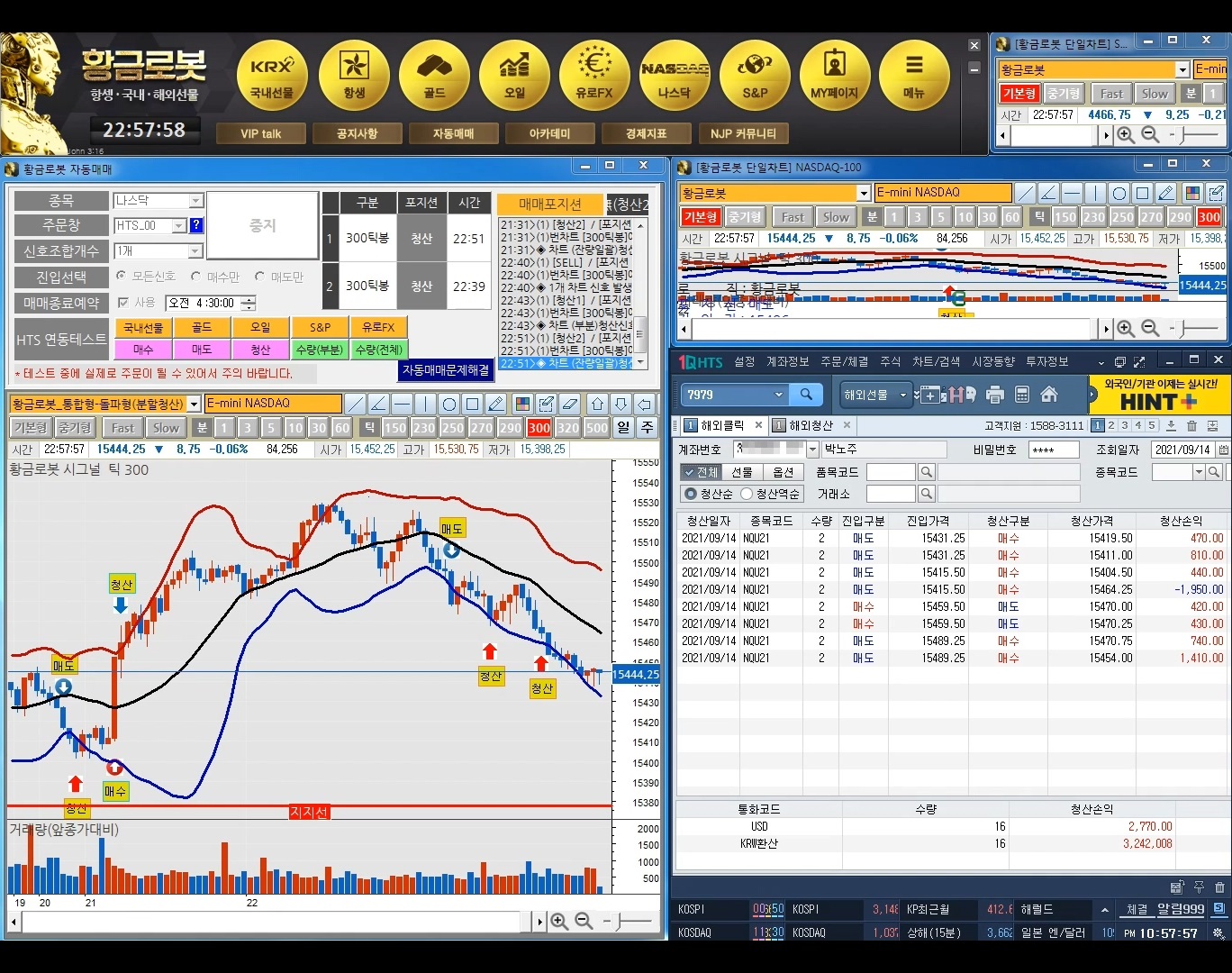Go to home icon in 1Q HTS toolbar

(x=1049, y=395)
